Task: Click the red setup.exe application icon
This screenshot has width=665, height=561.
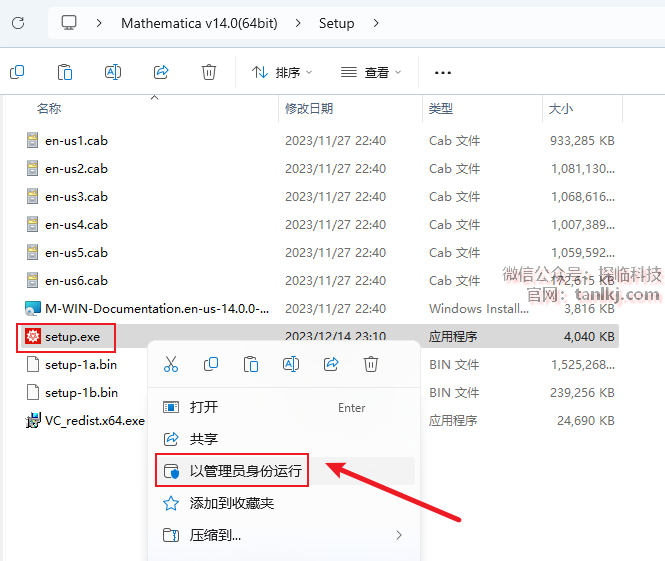Action: pos(33,336)
